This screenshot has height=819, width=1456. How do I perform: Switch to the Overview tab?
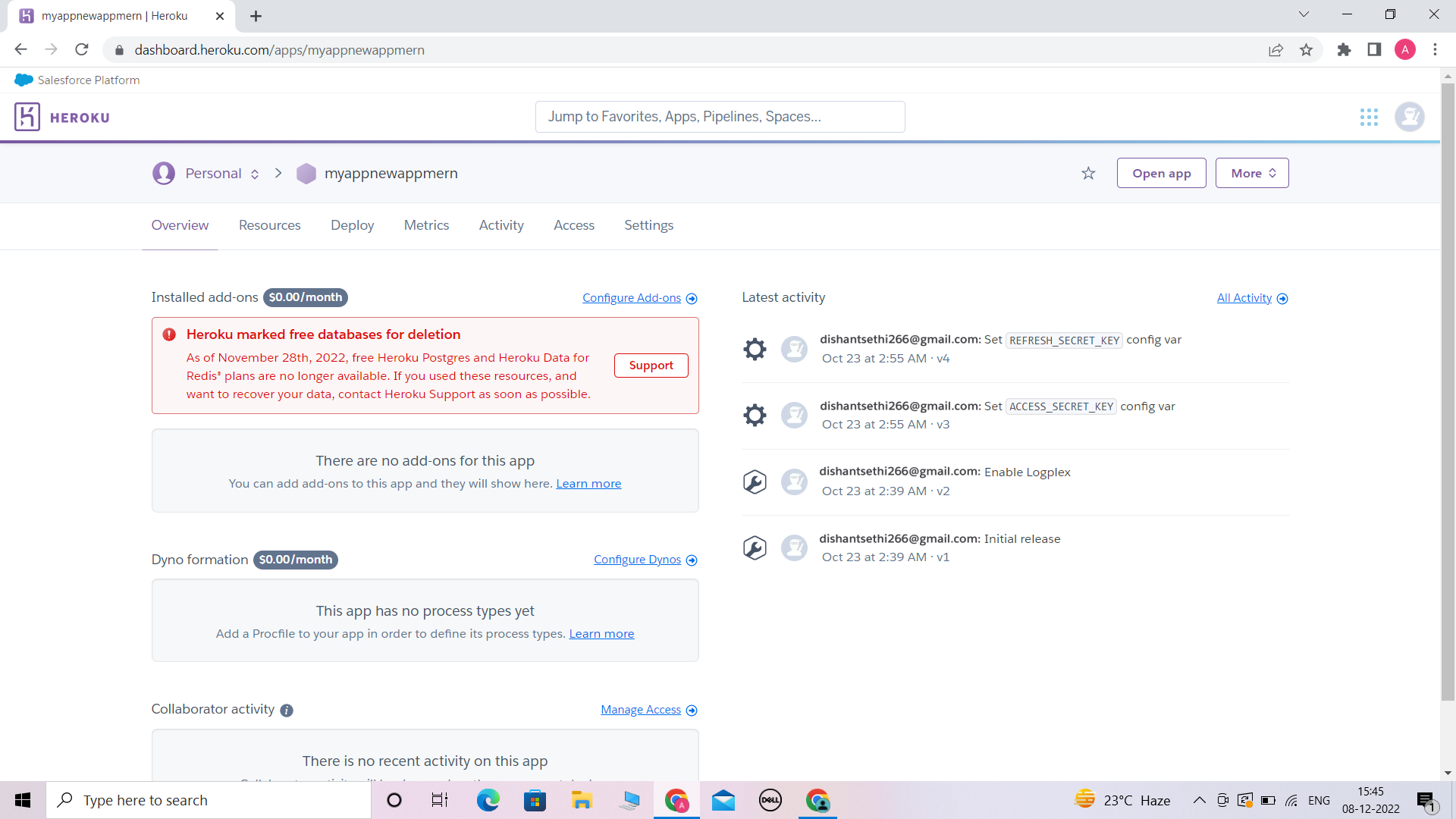[x=180, y=225]
